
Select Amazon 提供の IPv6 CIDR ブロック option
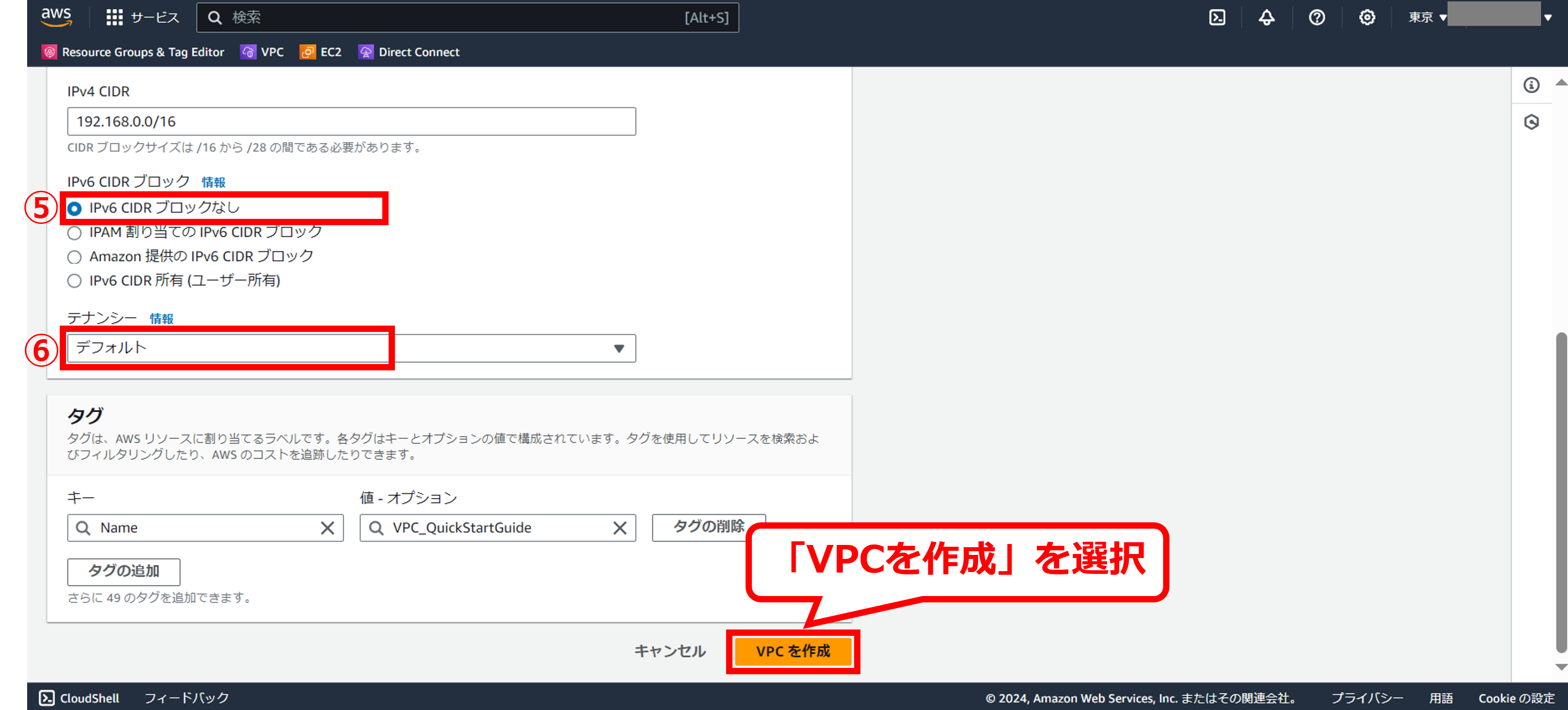click(x=74, y=257)
